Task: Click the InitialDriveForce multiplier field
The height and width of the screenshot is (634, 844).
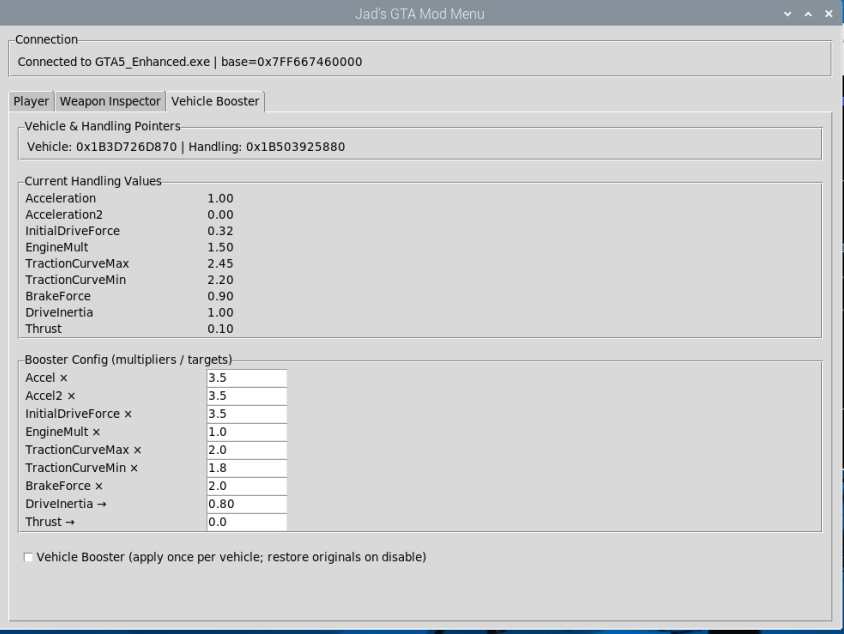Action: pos(247,414)
